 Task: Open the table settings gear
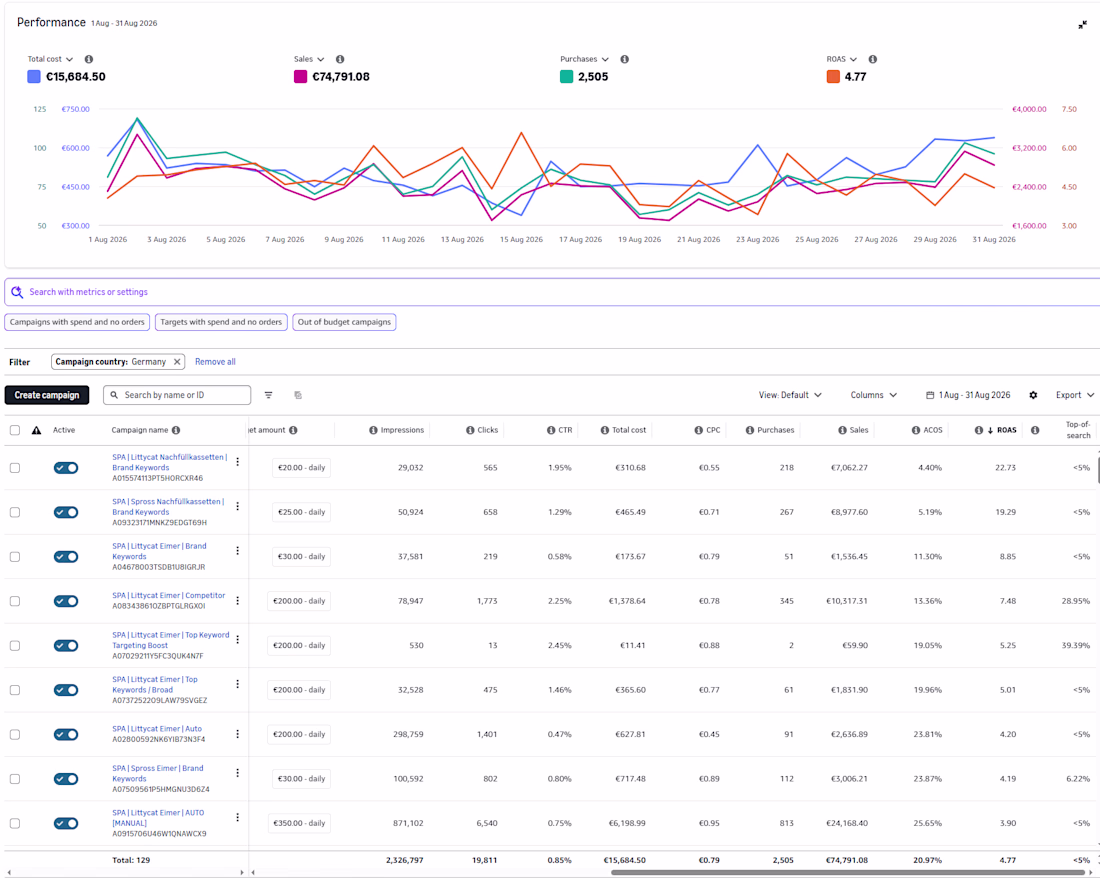[x=1033, y=395]
